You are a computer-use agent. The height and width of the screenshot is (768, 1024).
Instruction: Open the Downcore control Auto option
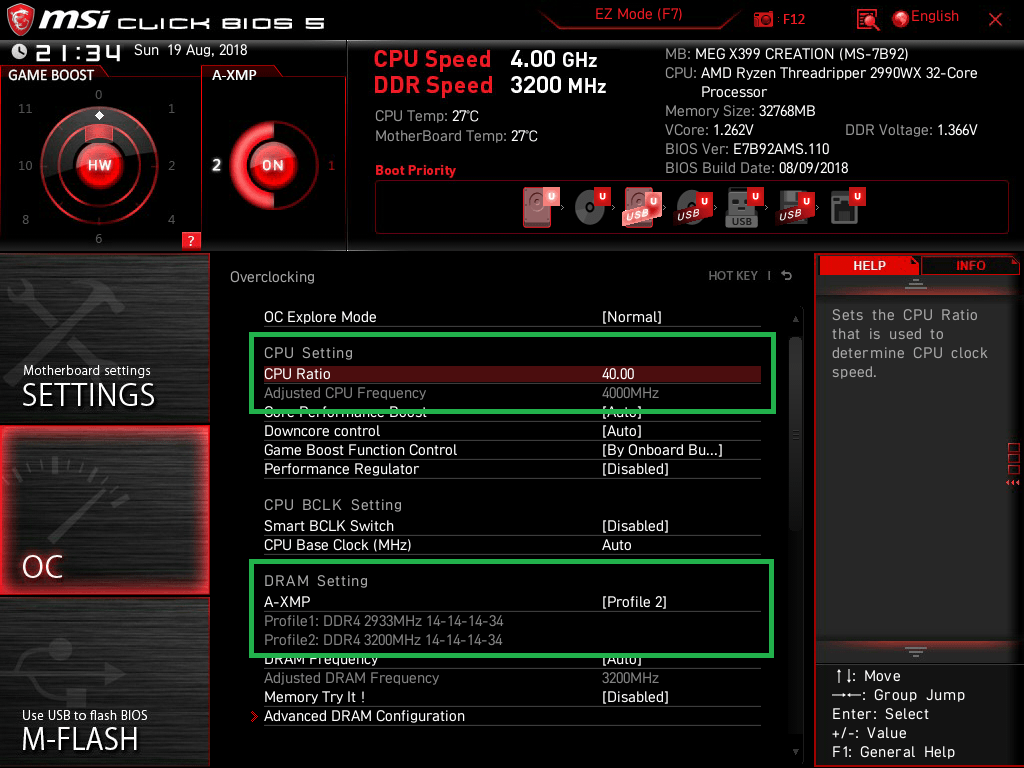[512, 431]
